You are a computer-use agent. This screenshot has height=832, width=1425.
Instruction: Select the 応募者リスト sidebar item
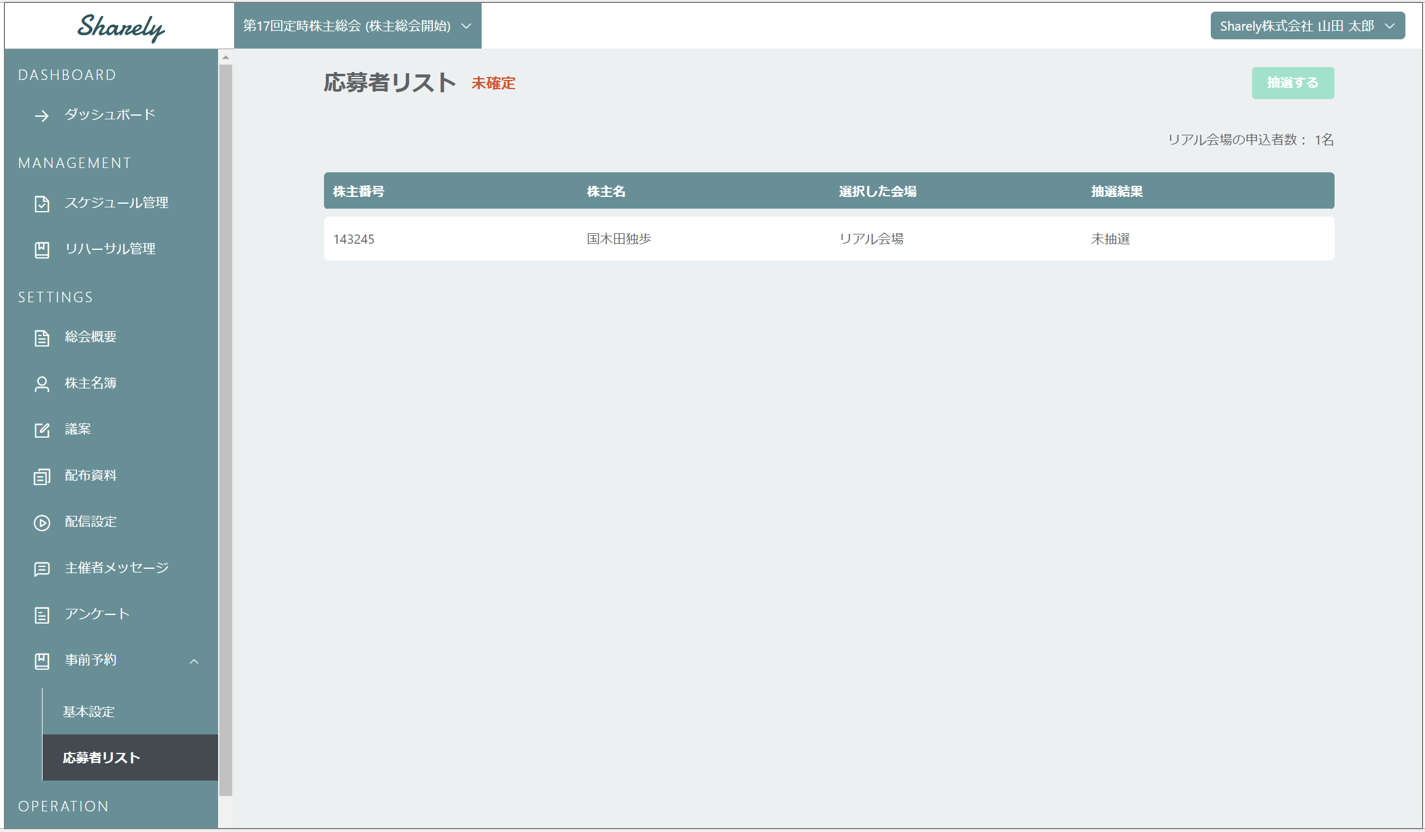(102, 758)
